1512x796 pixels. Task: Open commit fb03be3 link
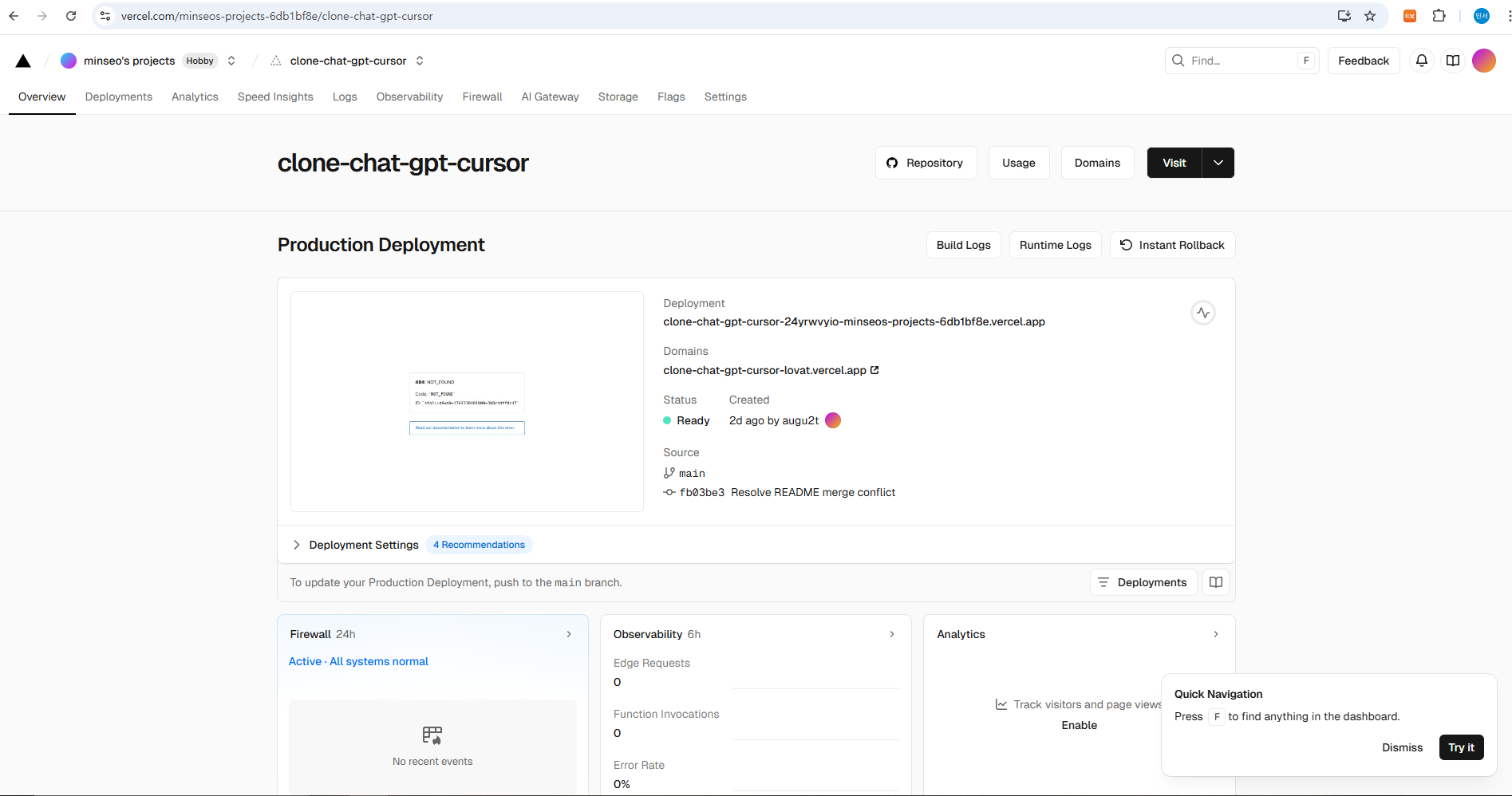click(x=702, y=492)
